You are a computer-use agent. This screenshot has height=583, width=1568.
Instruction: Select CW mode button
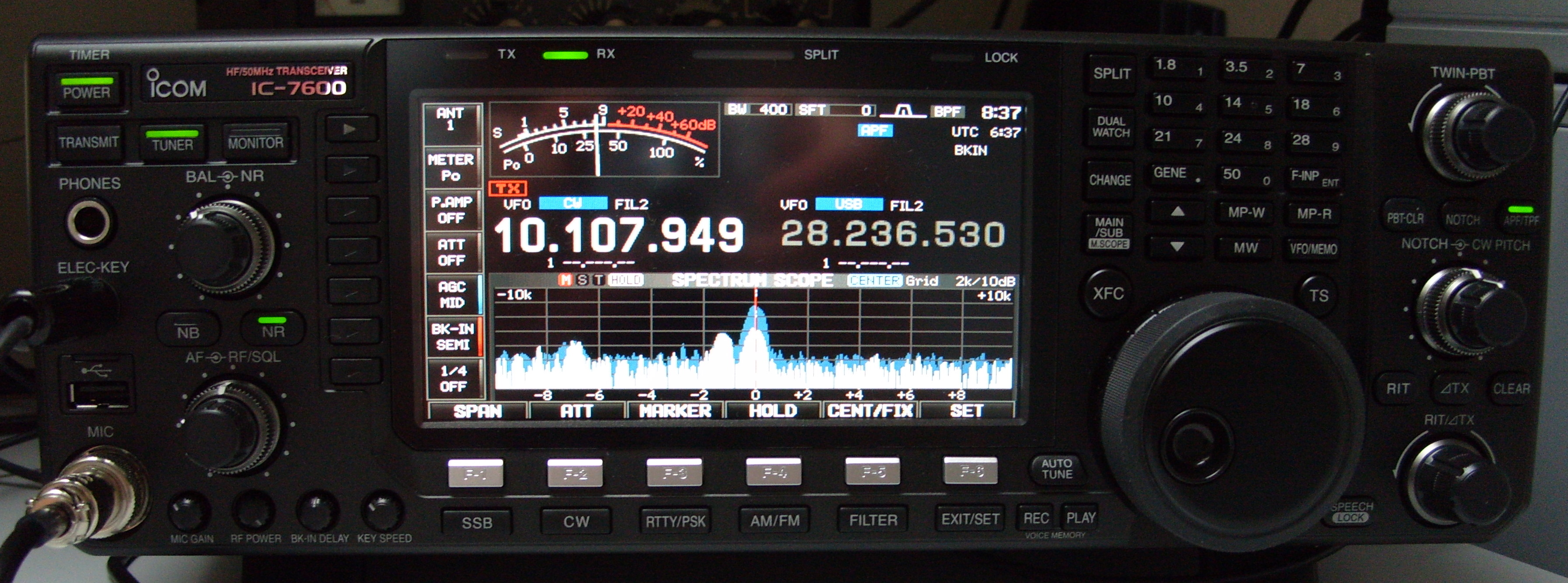pyautogui.click(x=576, y=521)
